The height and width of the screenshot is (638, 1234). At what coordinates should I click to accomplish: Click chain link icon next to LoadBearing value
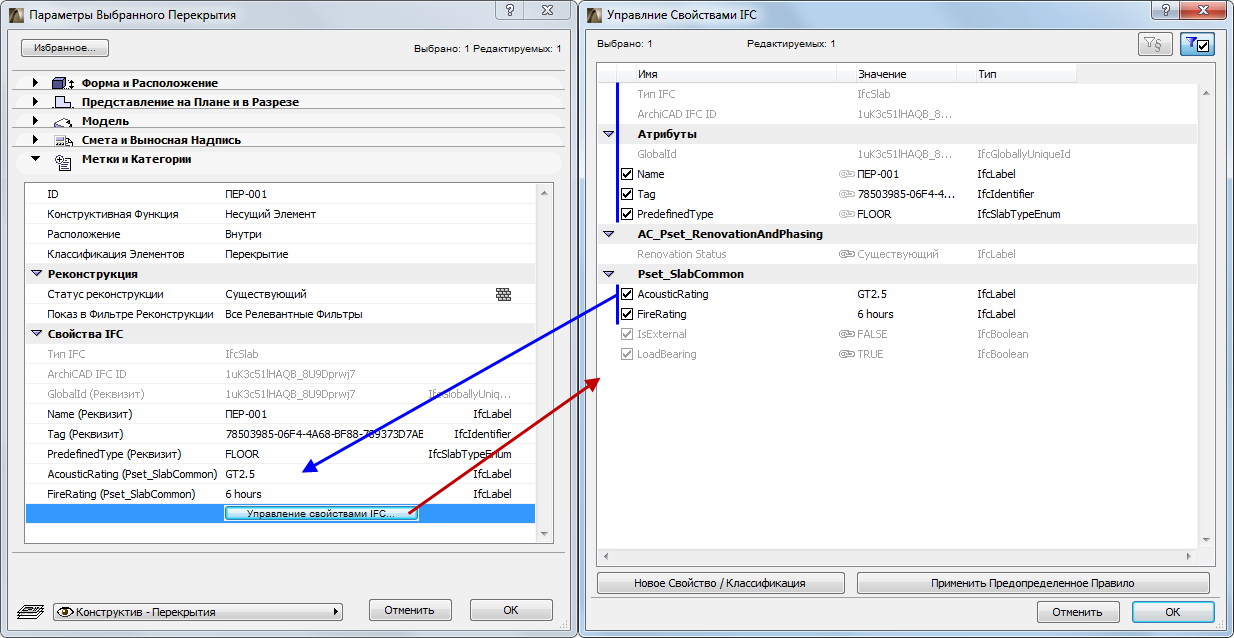[x=847, y=354]
